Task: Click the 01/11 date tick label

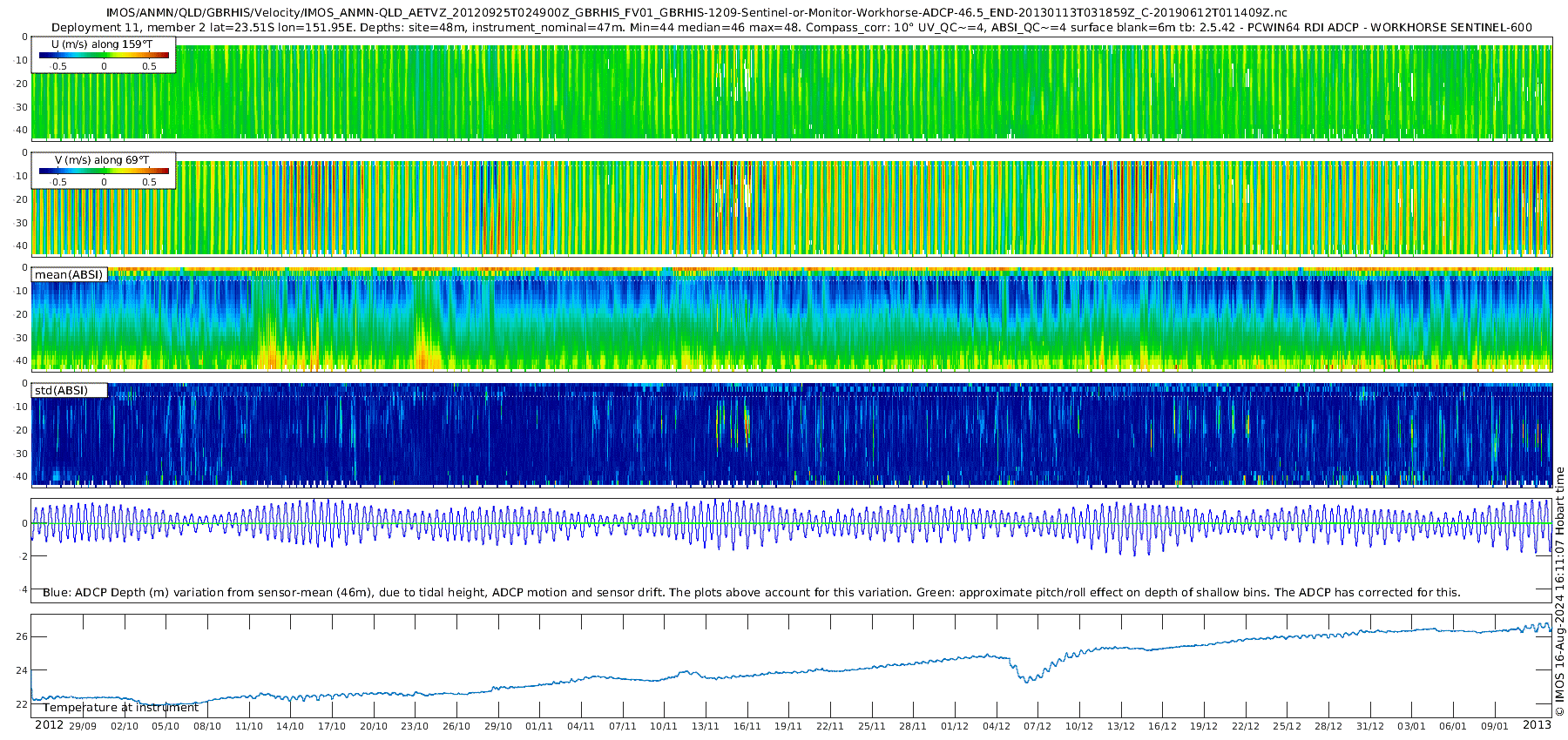Action: pyautogui.click(x=539, y=726)
